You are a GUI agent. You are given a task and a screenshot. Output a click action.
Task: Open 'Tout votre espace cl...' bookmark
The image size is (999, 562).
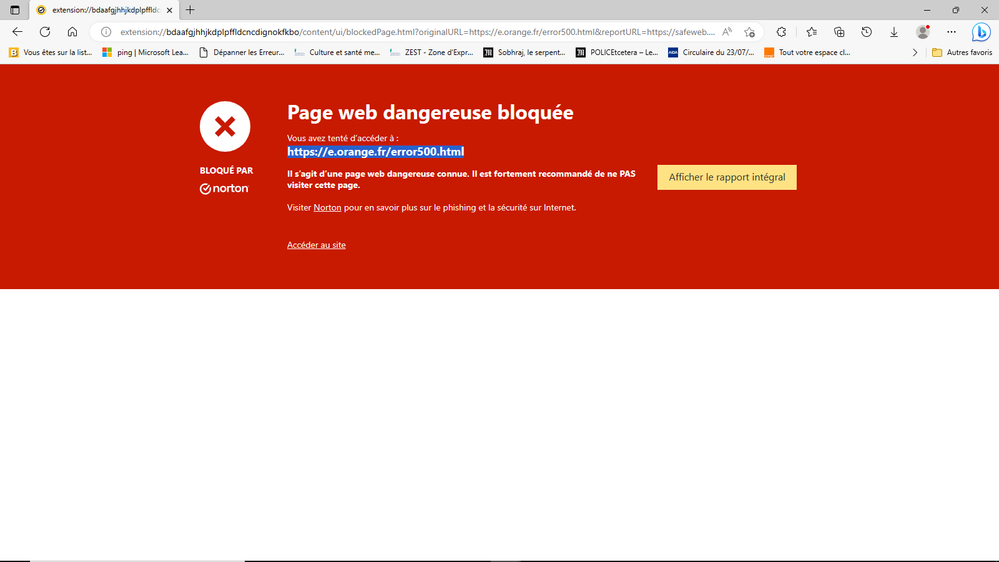[807, 52]
